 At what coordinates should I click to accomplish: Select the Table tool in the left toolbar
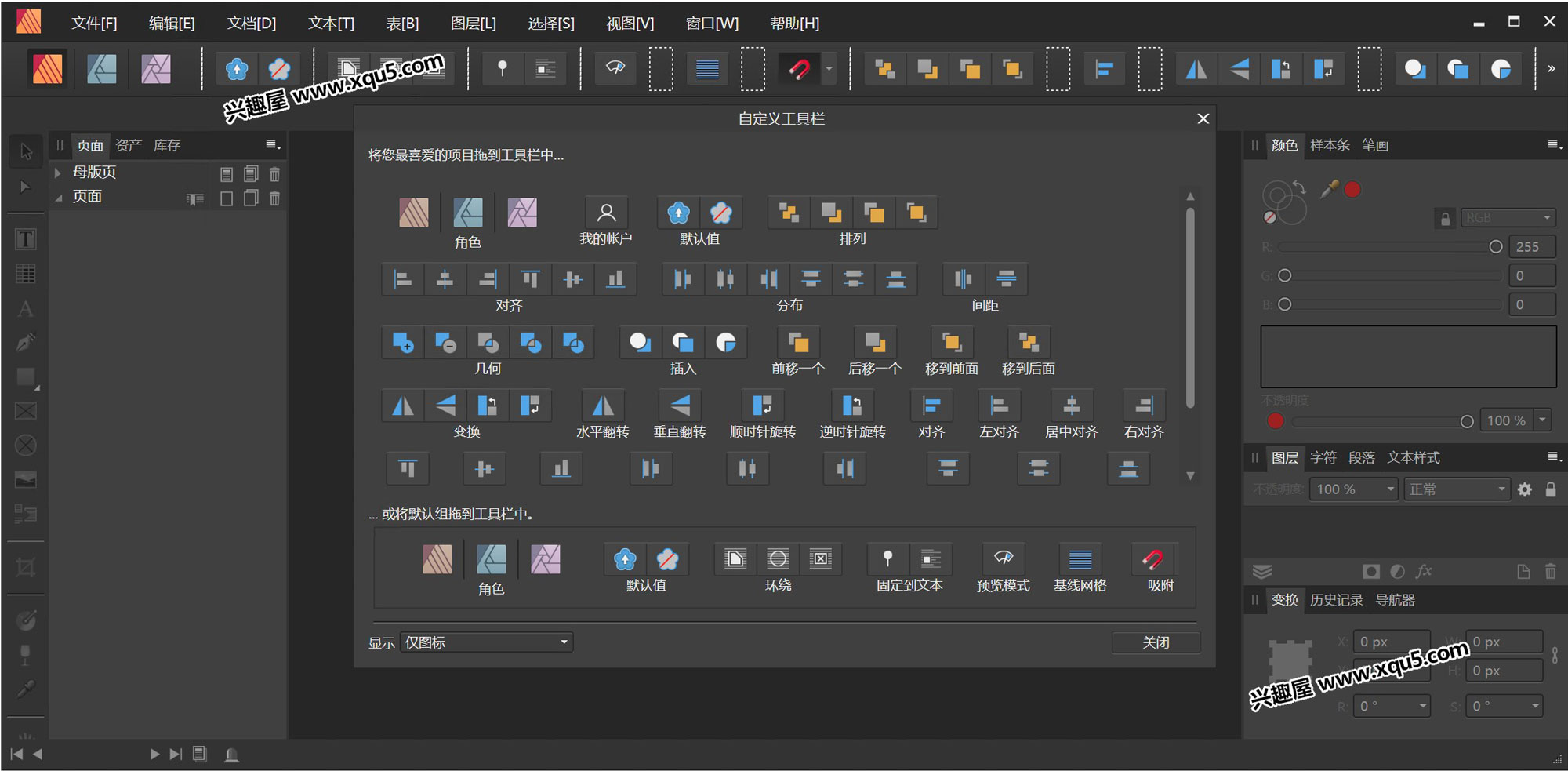tap(26, 274)
